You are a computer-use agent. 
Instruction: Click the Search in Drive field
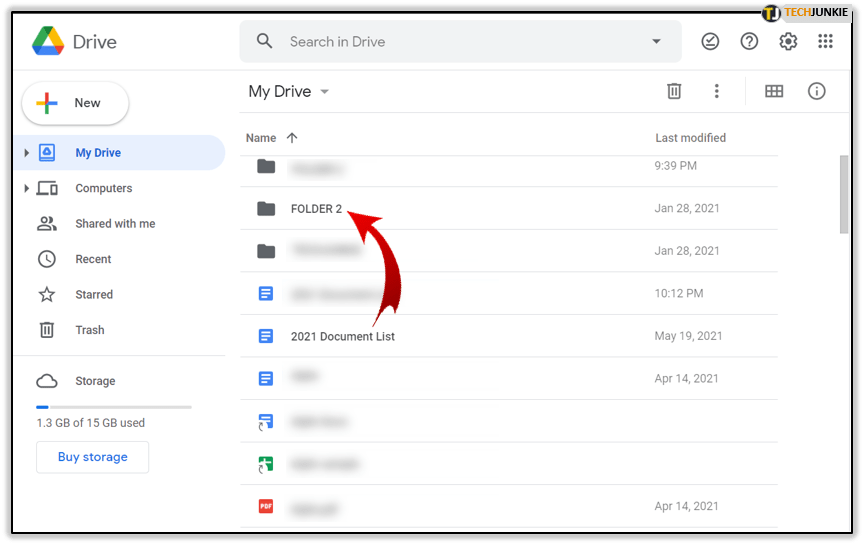[450, 42]
